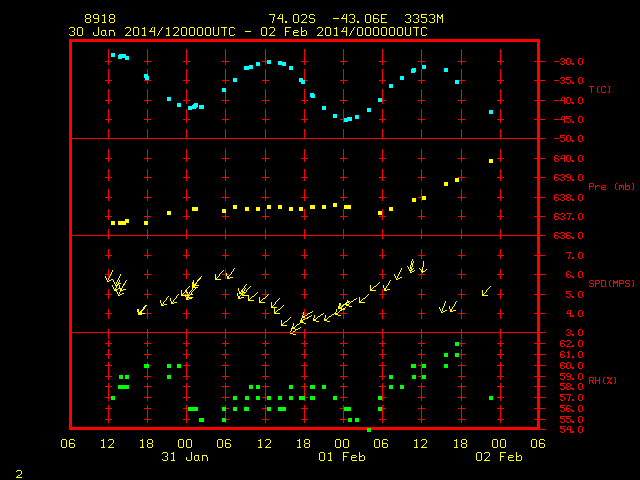This screenshot has height=480, width=640.
Task: Click the RH(%) humidity axis label
Action: point(602,380)
